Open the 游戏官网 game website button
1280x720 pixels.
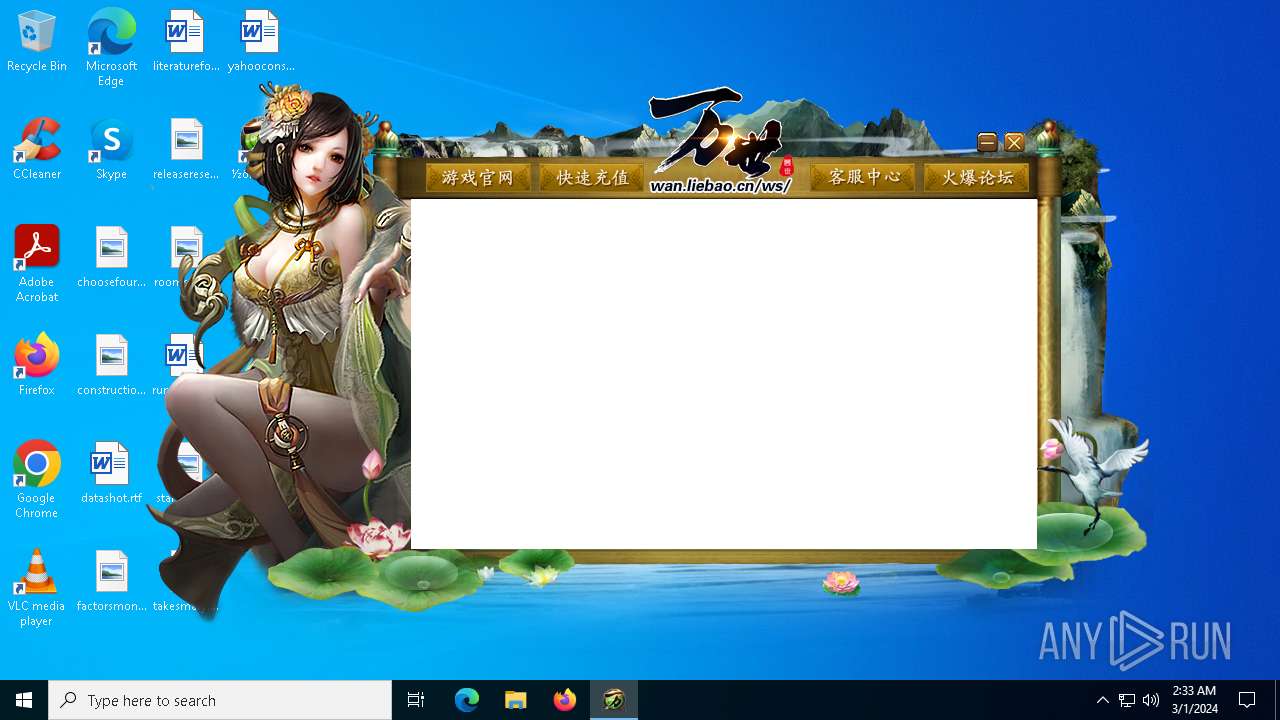pos(478,178)
